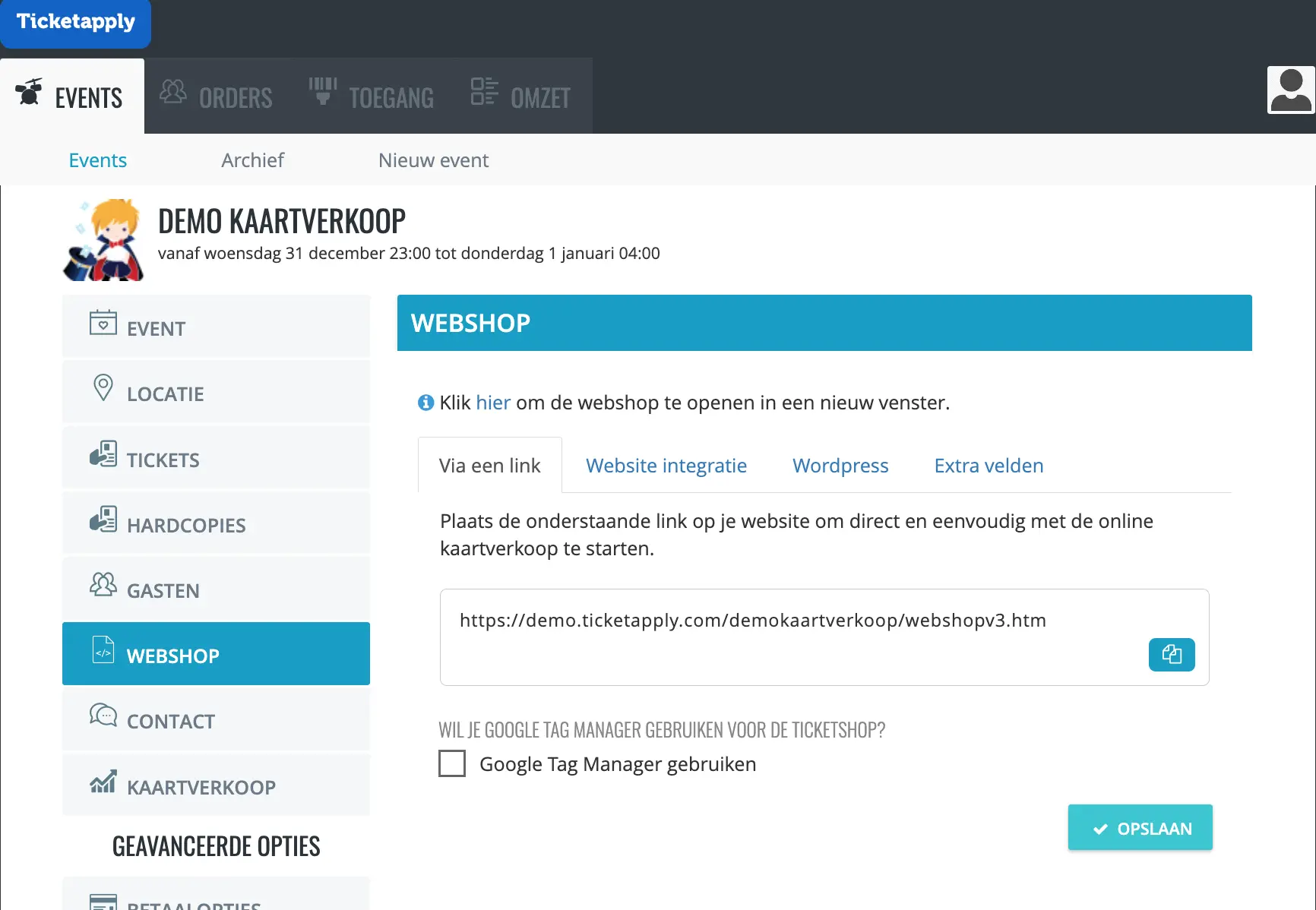
Task: Select the Extra velden tab
Action: (x=988, y=466)
